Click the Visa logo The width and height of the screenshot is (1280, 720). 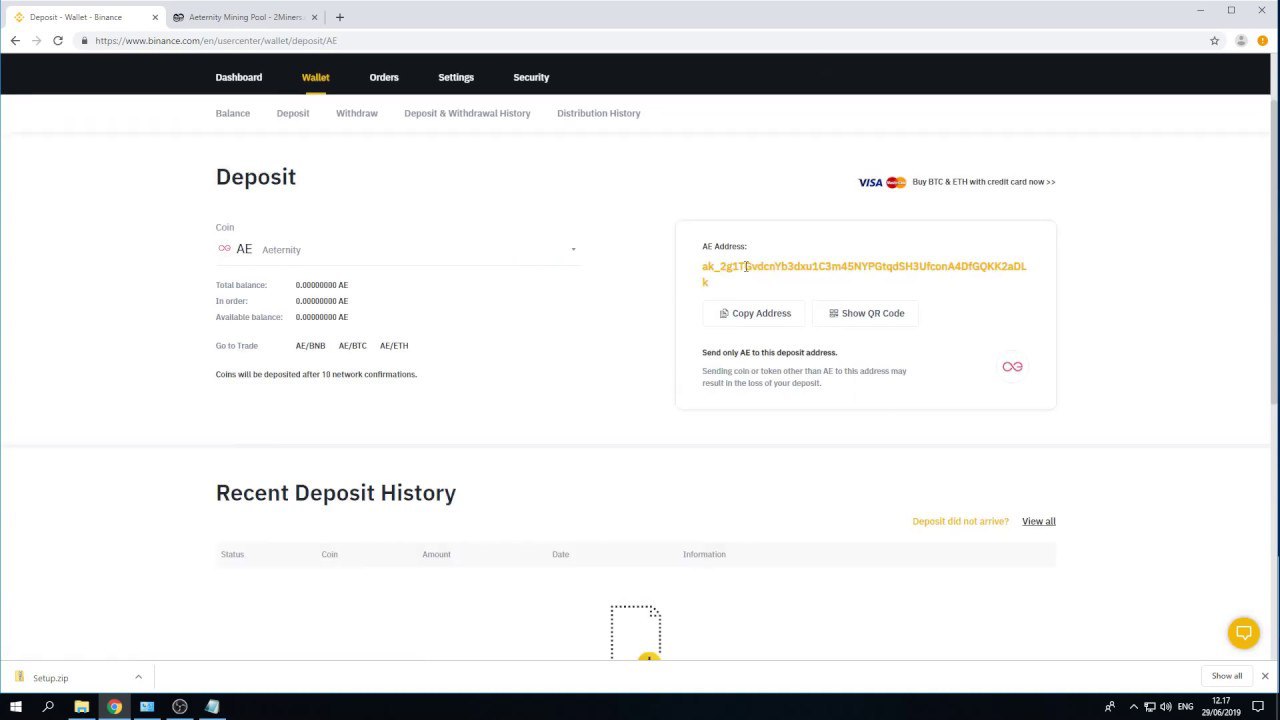pyautogui.click(x=870, y=182)
